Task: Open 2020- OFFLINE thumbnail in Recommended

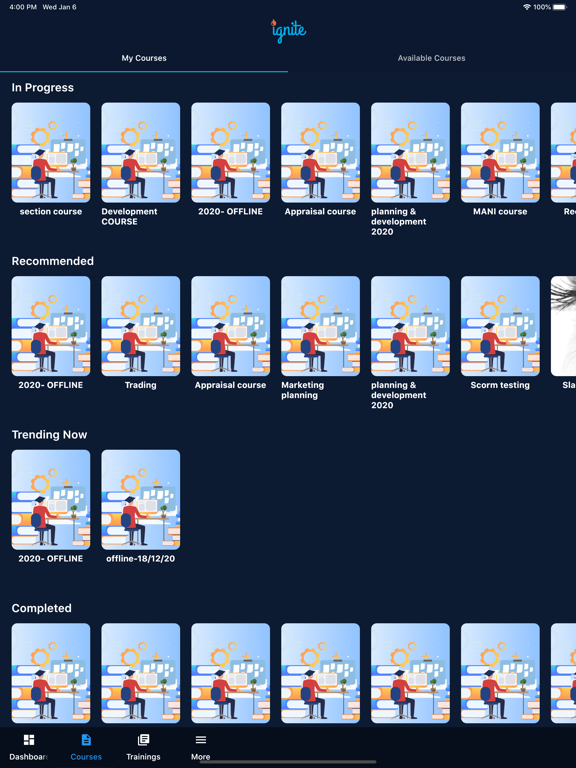Action: coord(51,326)
